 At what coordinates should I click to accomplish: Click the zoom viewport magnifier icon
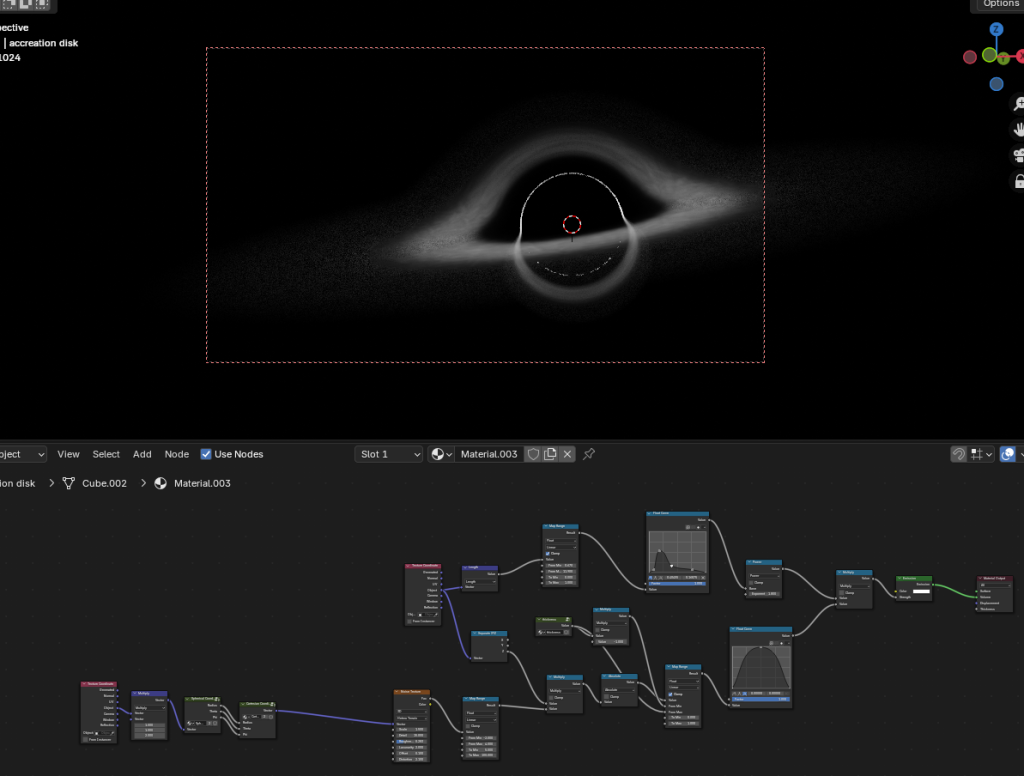click(x=1019, y=103)
